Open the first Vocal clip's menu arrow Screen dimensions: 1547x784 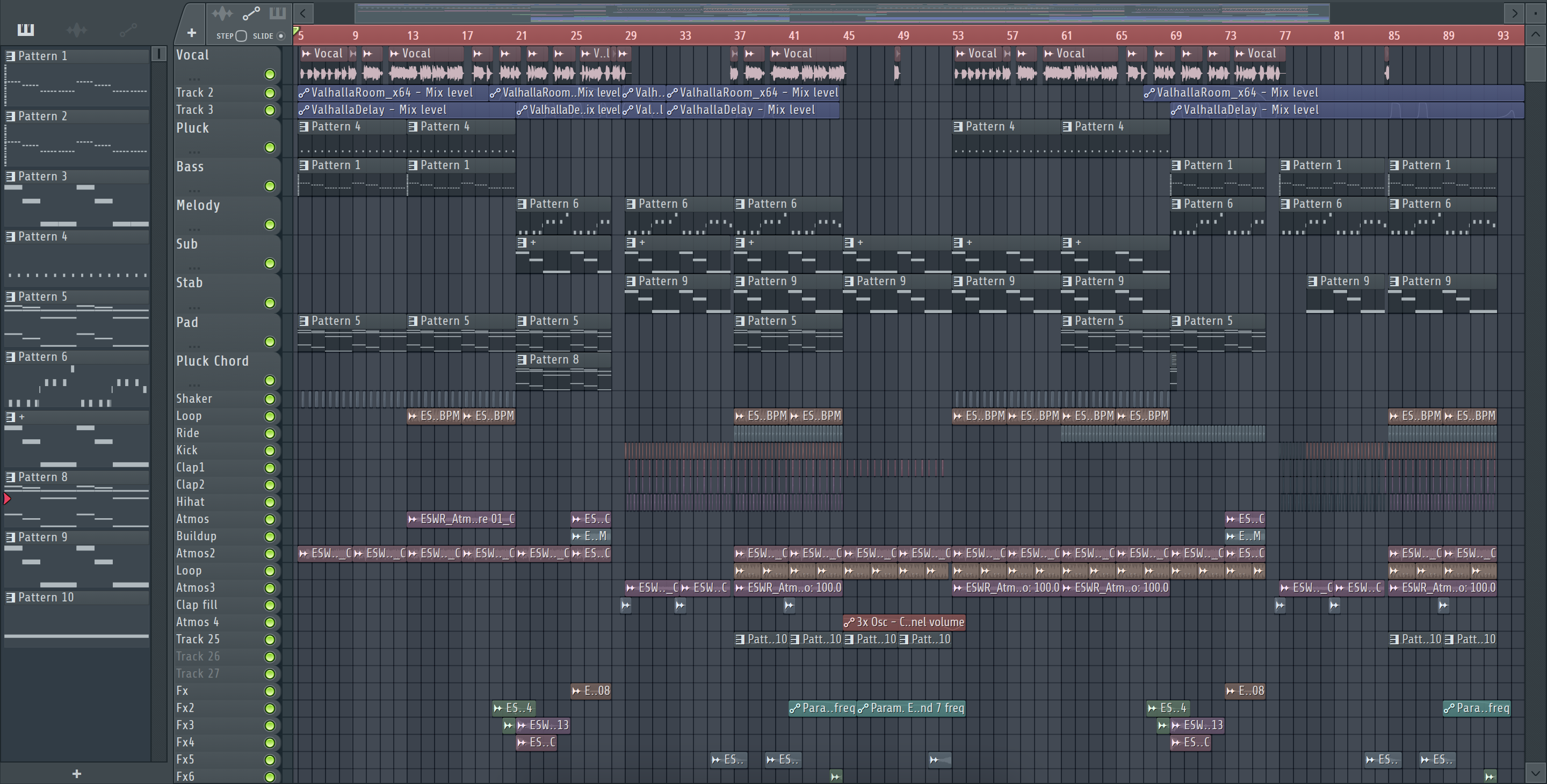coord(306,53)
